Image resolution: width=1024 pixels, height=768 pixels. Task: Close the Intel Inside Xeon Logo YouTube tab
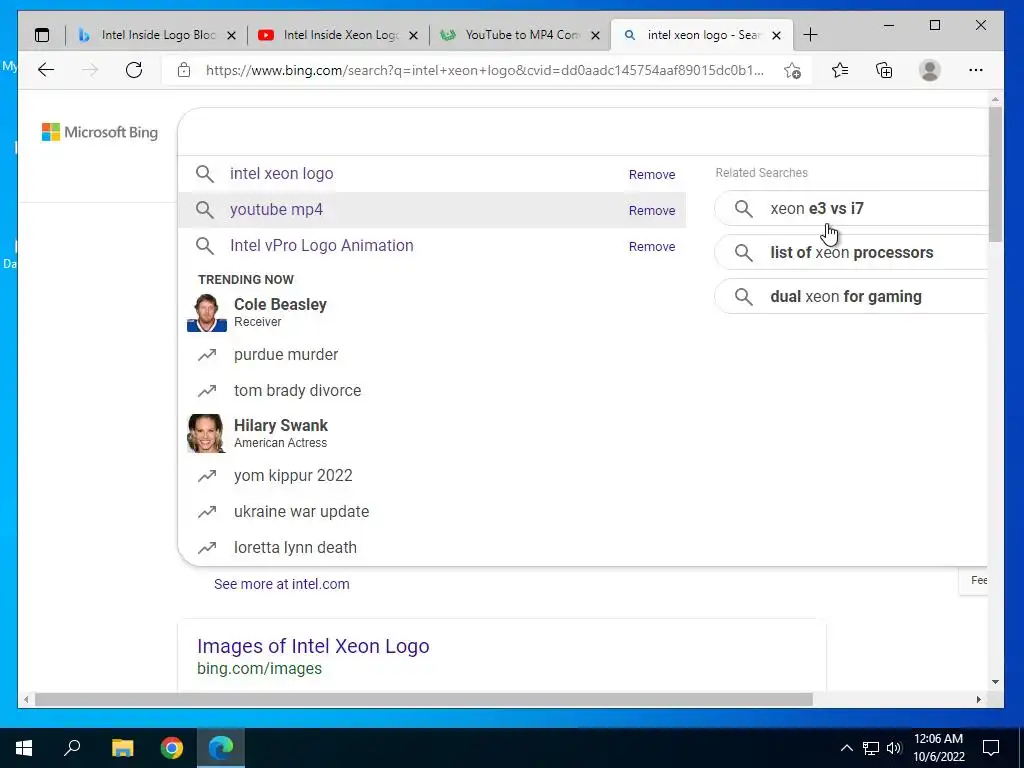pos(413,35)
